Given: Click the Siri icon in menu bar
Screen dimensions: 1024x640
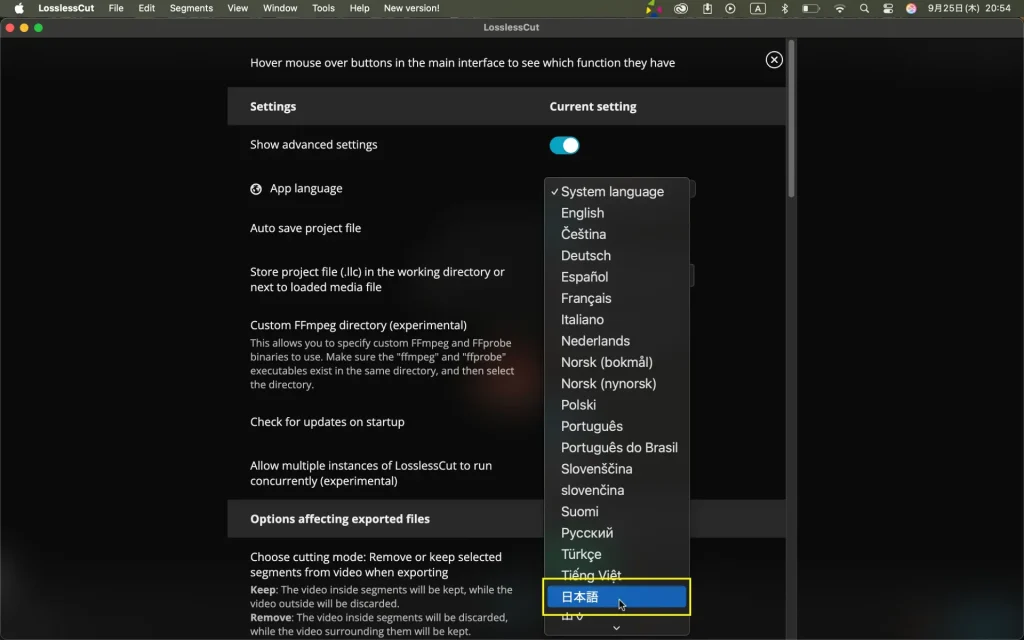Looking at the screenshot, I should tap(911, 8).
